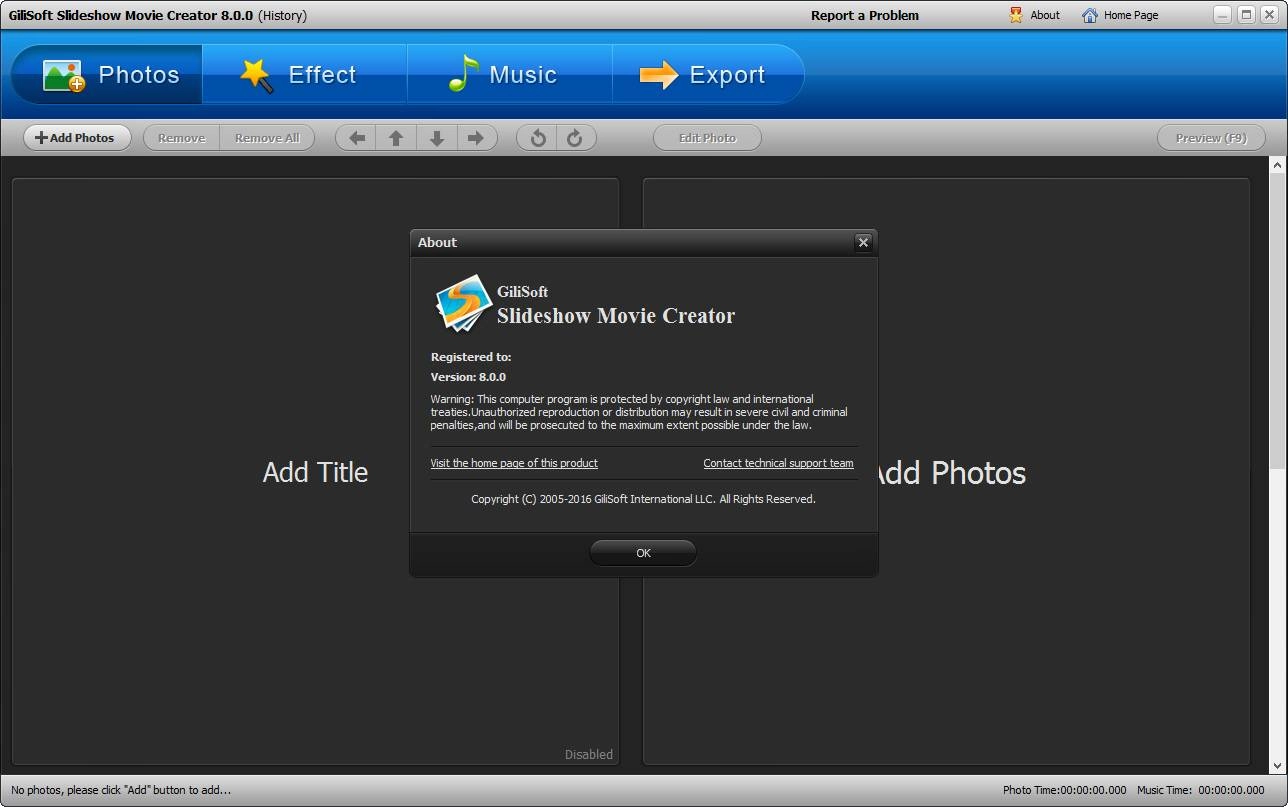
Task: Click the copyright notice text
Action: (x=643, y=499)
